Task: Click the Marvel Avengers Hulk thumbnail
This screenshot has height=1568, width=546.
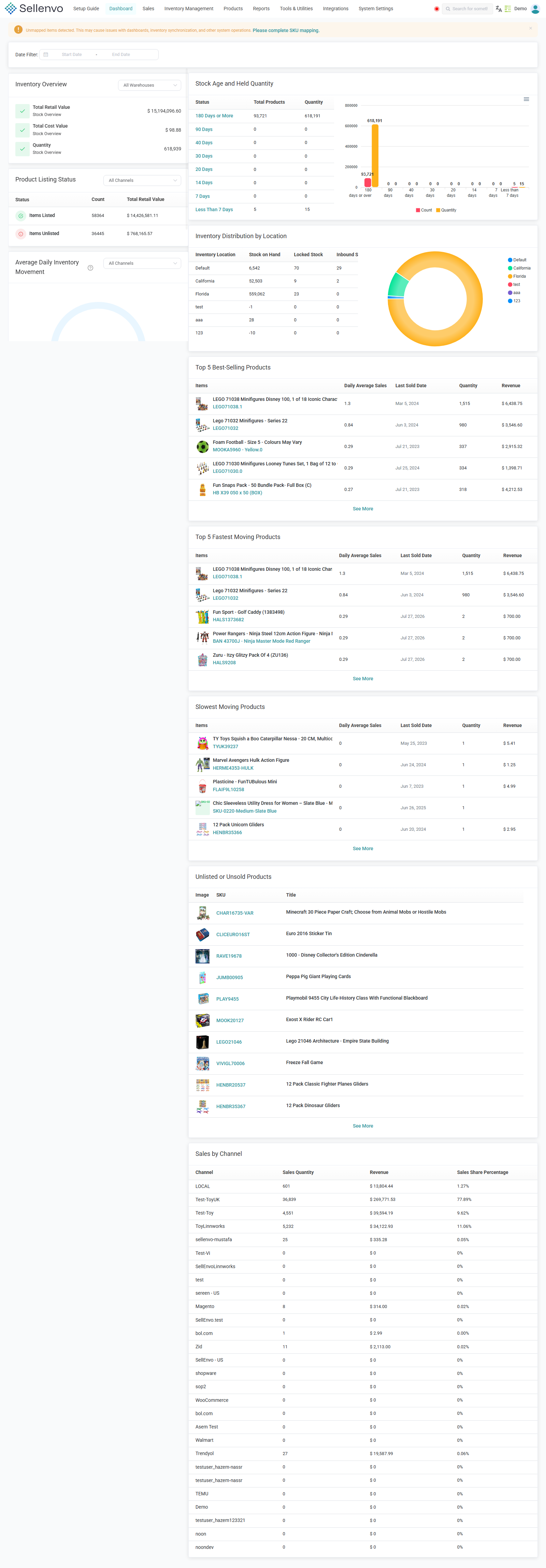Action: 202,765
